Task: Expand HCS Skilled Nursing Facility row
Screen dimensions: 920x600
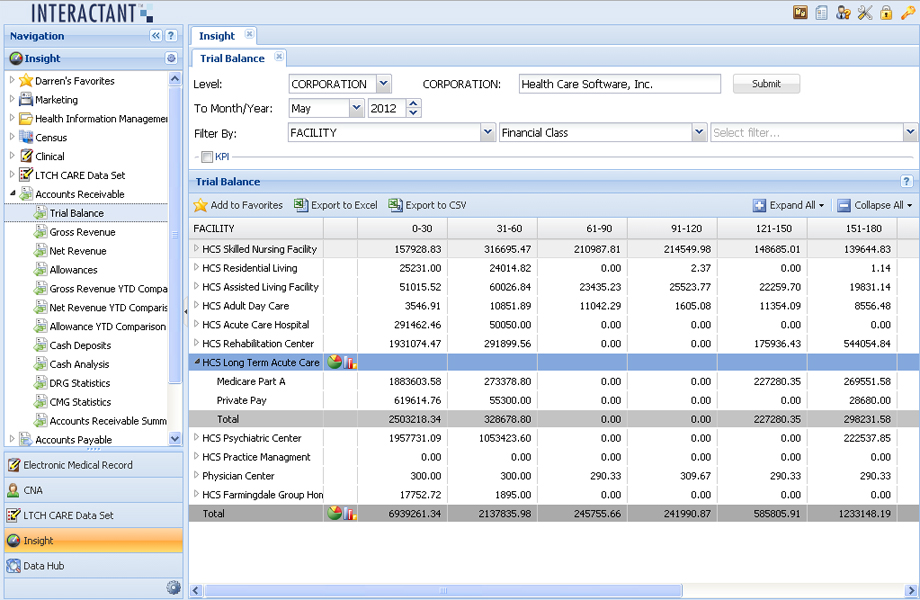Action: (197, 249)
